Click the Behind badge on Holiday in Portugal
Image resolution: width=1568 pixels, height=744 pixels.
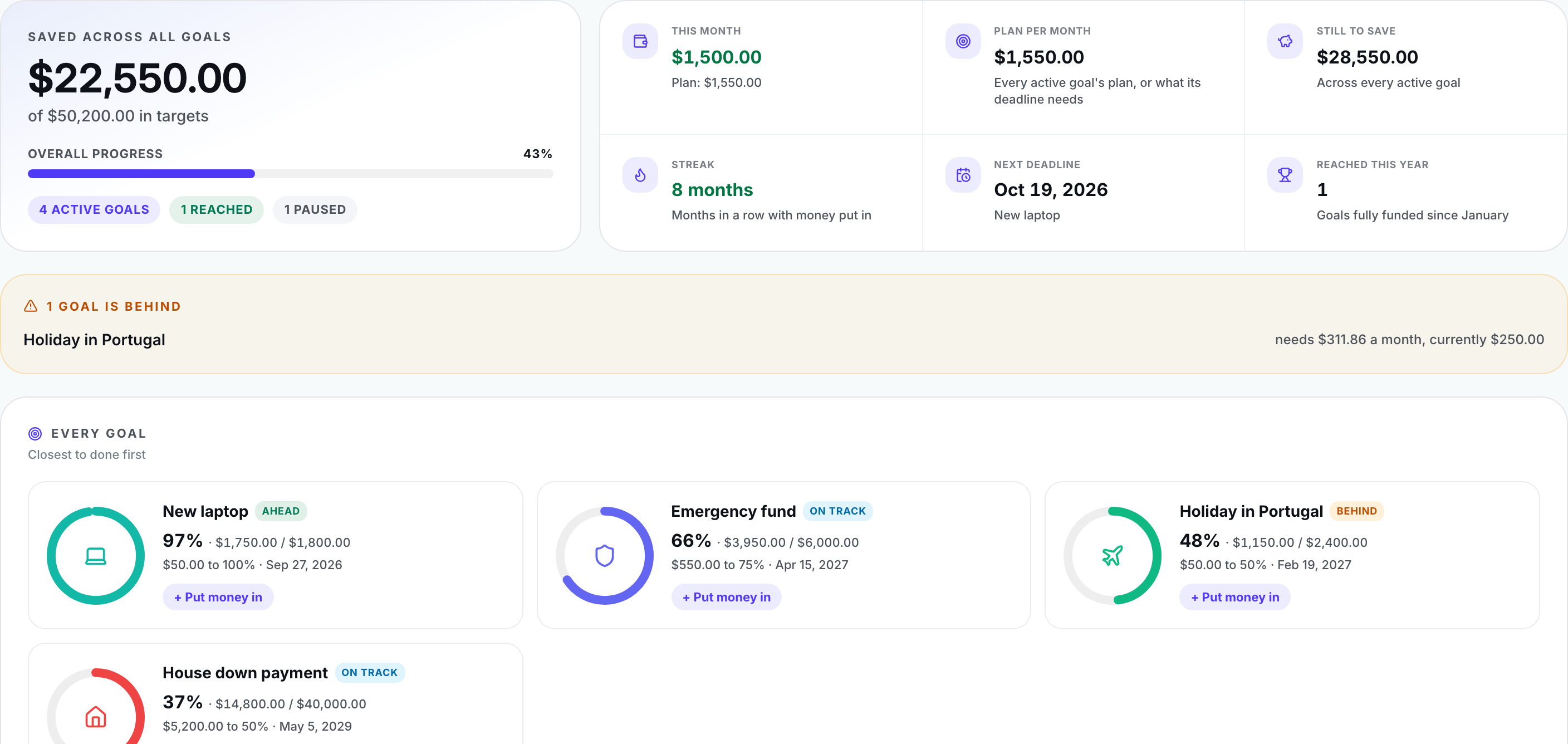(x=1356, y=511)
